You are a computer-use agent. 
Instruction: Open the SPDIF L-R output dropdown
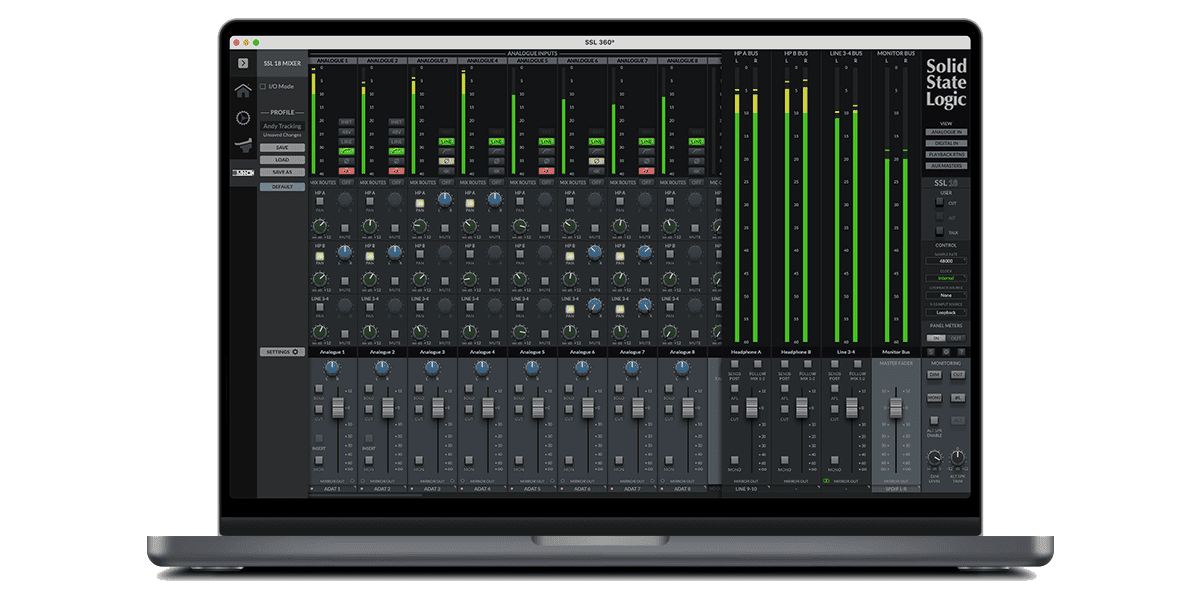[x=896, y=489]
